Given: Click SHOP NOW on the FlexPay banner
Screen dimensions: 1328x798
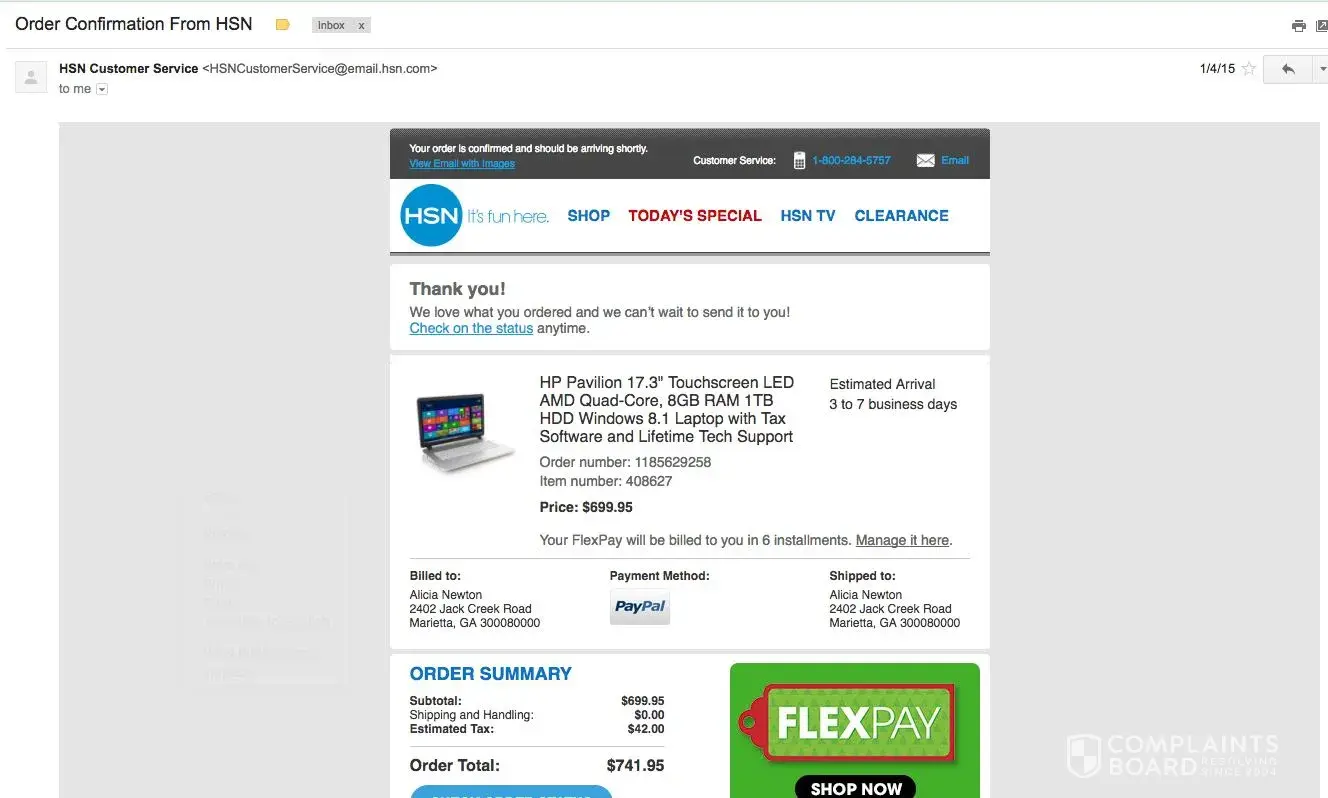Looking at the screenshot, I should coord(855,787).
